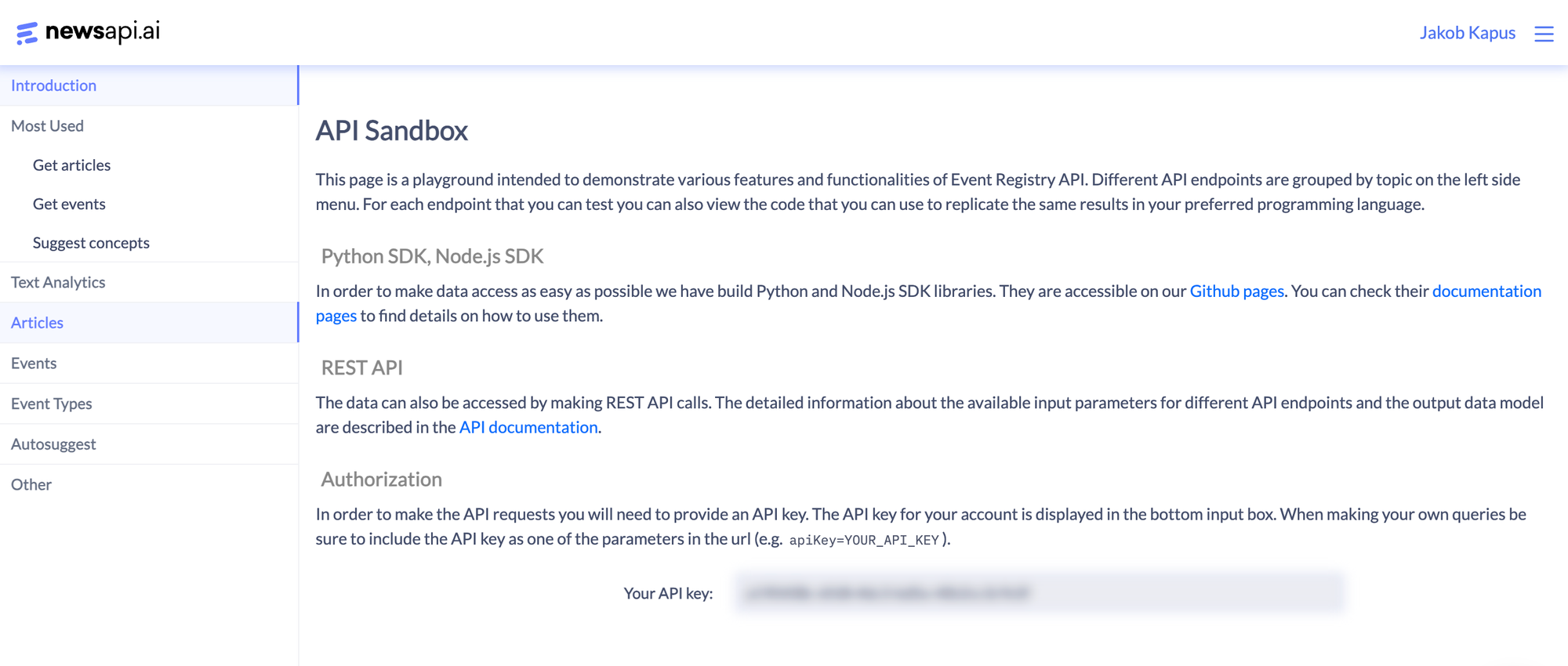Select Introduction in the sidebar
The width and height of the screenshot is (1568, 666).
click(149, 85)
